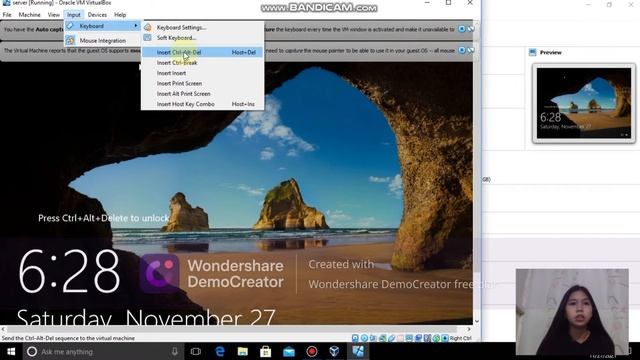Screen dimensions: 640x360
Task: Click the display status bar icon
Action: tap(409, 338)
